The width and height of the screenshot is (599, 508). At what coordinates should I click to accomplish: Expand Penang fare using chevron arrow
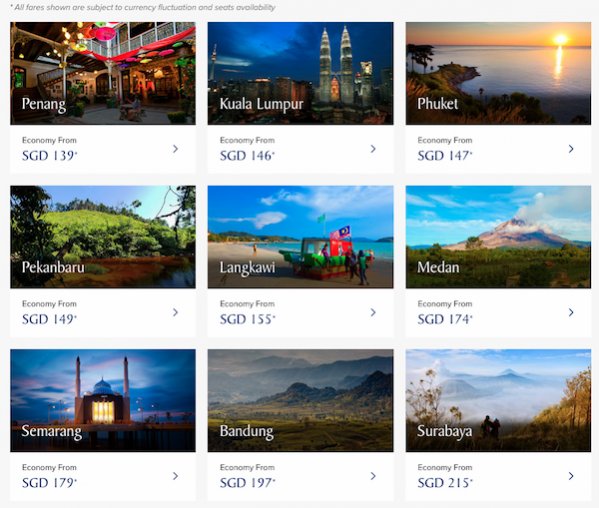click(175, 149)
